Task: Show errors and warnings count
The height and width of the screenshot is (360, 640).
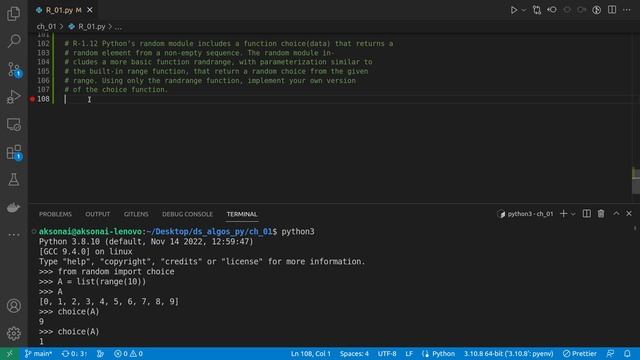Action: (x=128, y=353)
